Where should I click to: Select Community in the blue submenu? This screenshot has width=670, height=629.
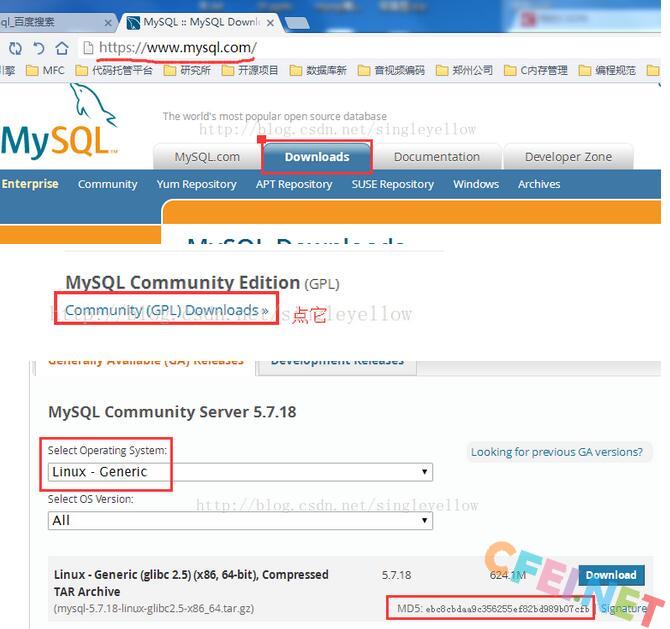click(107, 184)
